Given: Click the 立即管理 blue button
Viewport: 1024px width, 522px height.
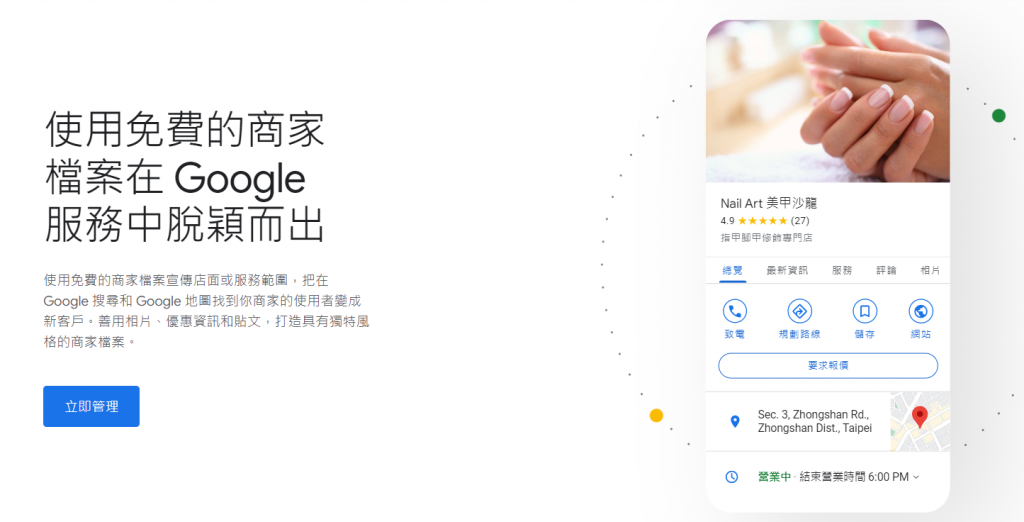Looking at the screenshot, I should click(91, 406).
